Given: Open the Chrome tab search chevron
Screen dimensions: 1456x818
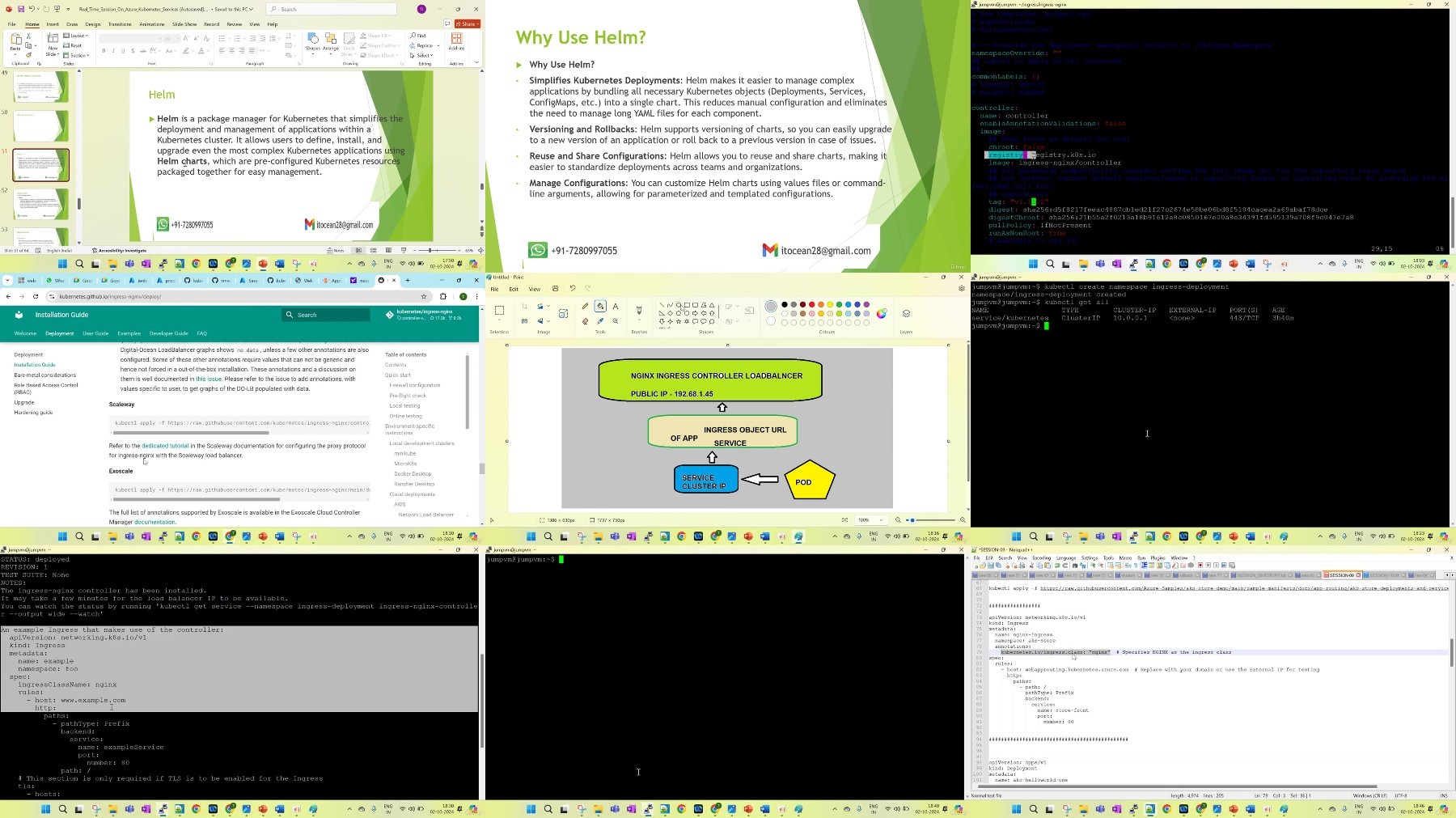Looking at the screenshot, I should (7, 281).
